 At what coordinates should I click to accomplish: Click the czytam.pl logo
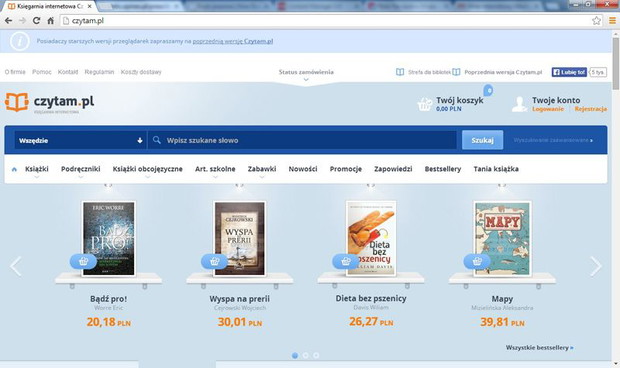click(49, 103)
